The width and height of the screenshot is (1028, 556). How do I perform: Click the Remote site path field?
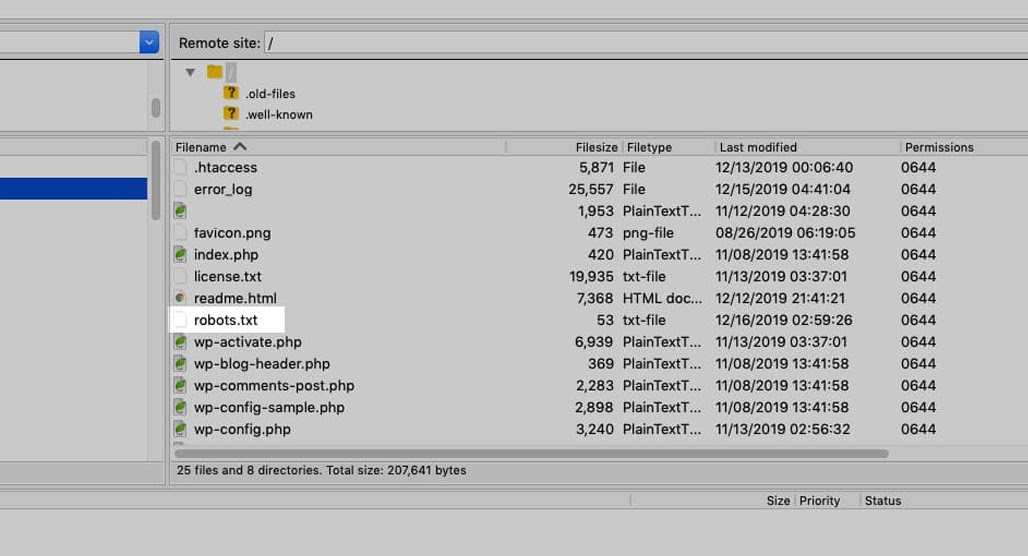point(646,43)
